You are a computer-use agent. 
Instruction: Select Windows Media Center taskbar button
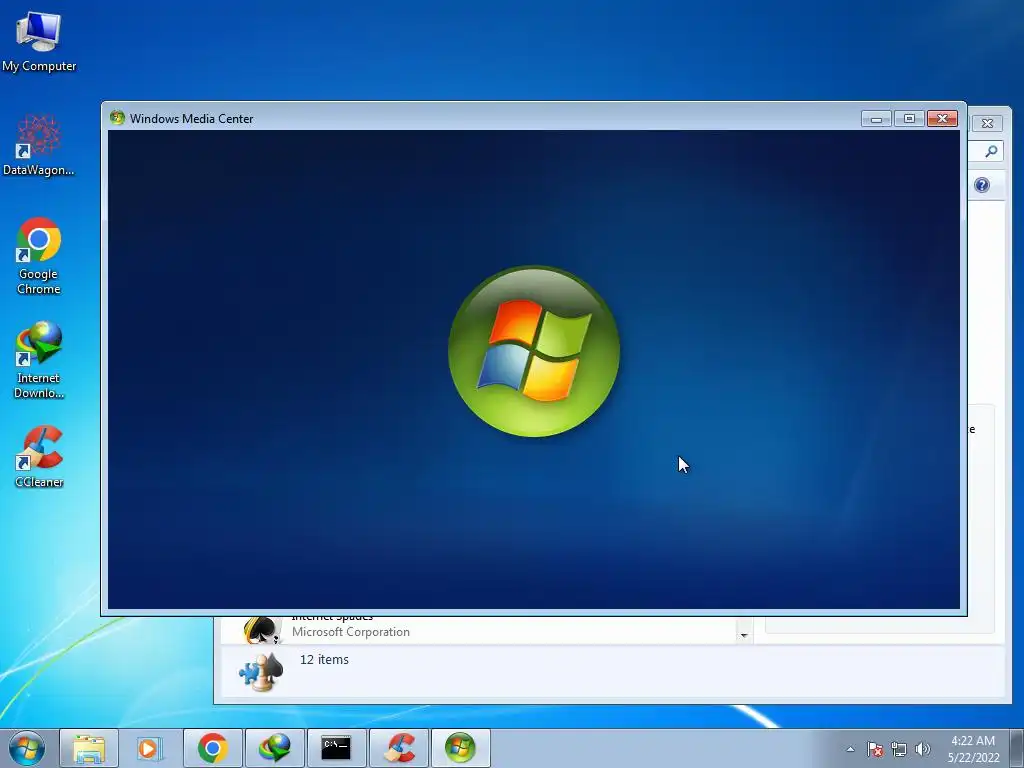[x=460, y=748]
